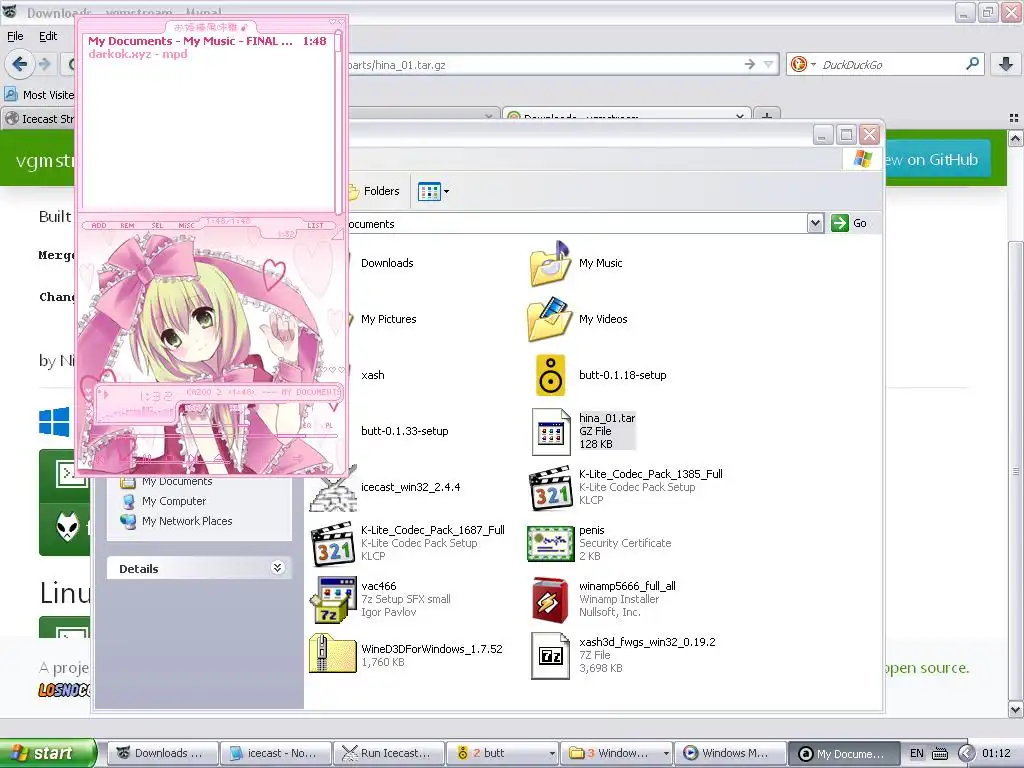Screen dimensions: 1024x768
Task: Click the My Network Places icon
Action: click(129, 521)
